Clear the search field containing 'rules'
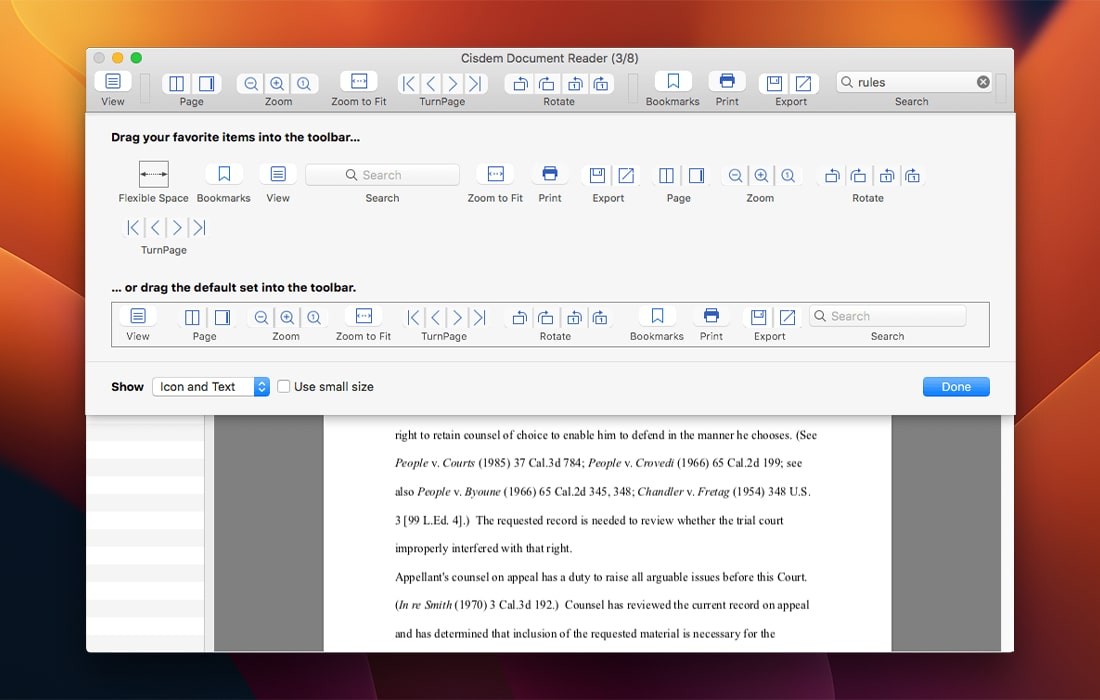Viewport: 1100px width, 700px height. (x=983, y=82)
